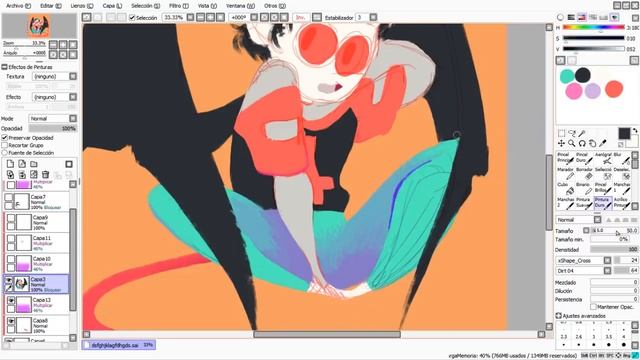Open the rotation angle dropdown
The height and width of the screenshot is (360, 640).
tap(254, 18)
